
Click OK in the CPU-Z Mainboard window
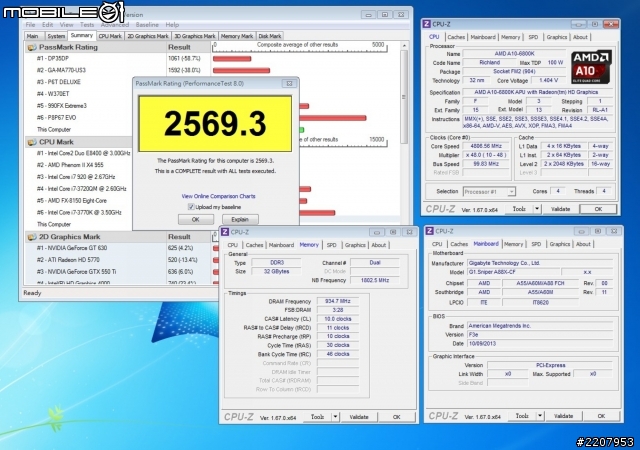(x=601, y=416)
